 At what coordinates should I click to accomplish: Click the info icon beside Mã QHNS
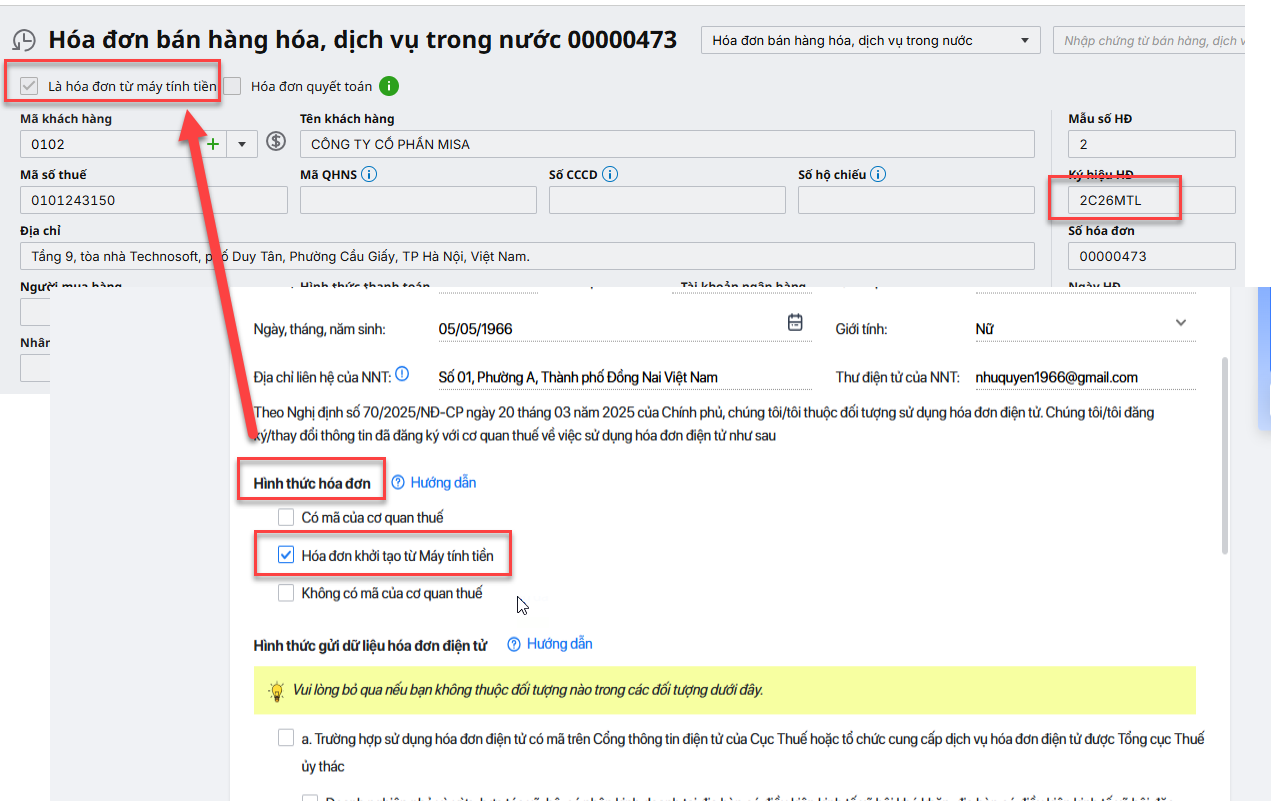[x=369, y=174]
